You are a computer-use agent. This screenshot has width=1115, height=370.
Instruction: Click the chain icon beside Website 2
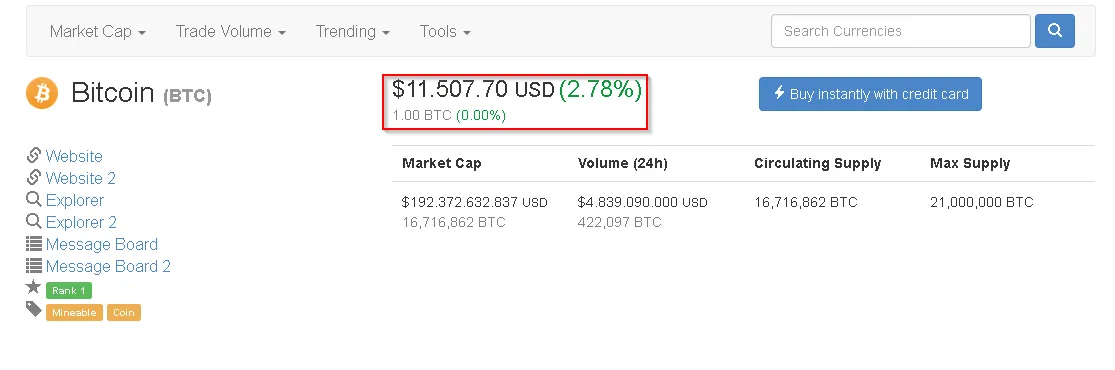point(33,177)
